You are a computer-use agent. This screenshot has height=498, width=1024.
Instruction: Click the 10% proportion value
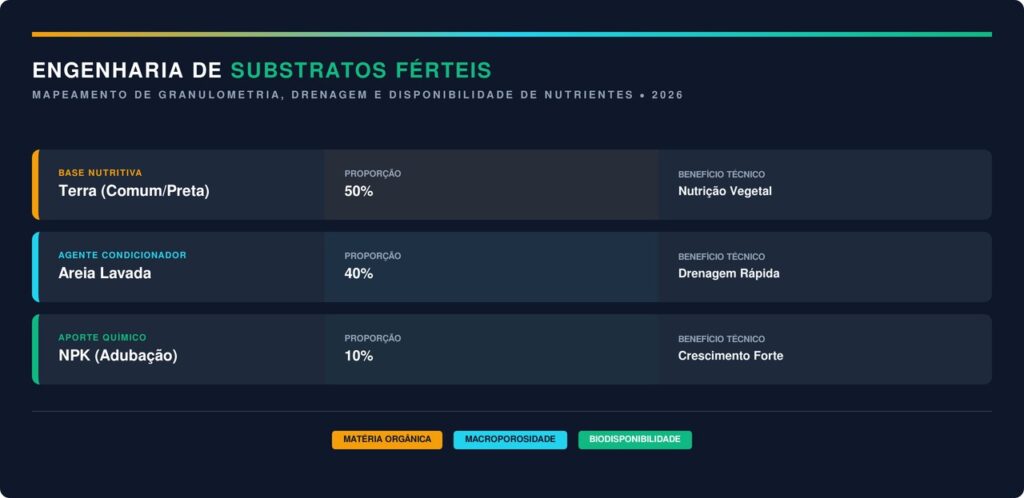pyautogui.click(x=359, y=356)
